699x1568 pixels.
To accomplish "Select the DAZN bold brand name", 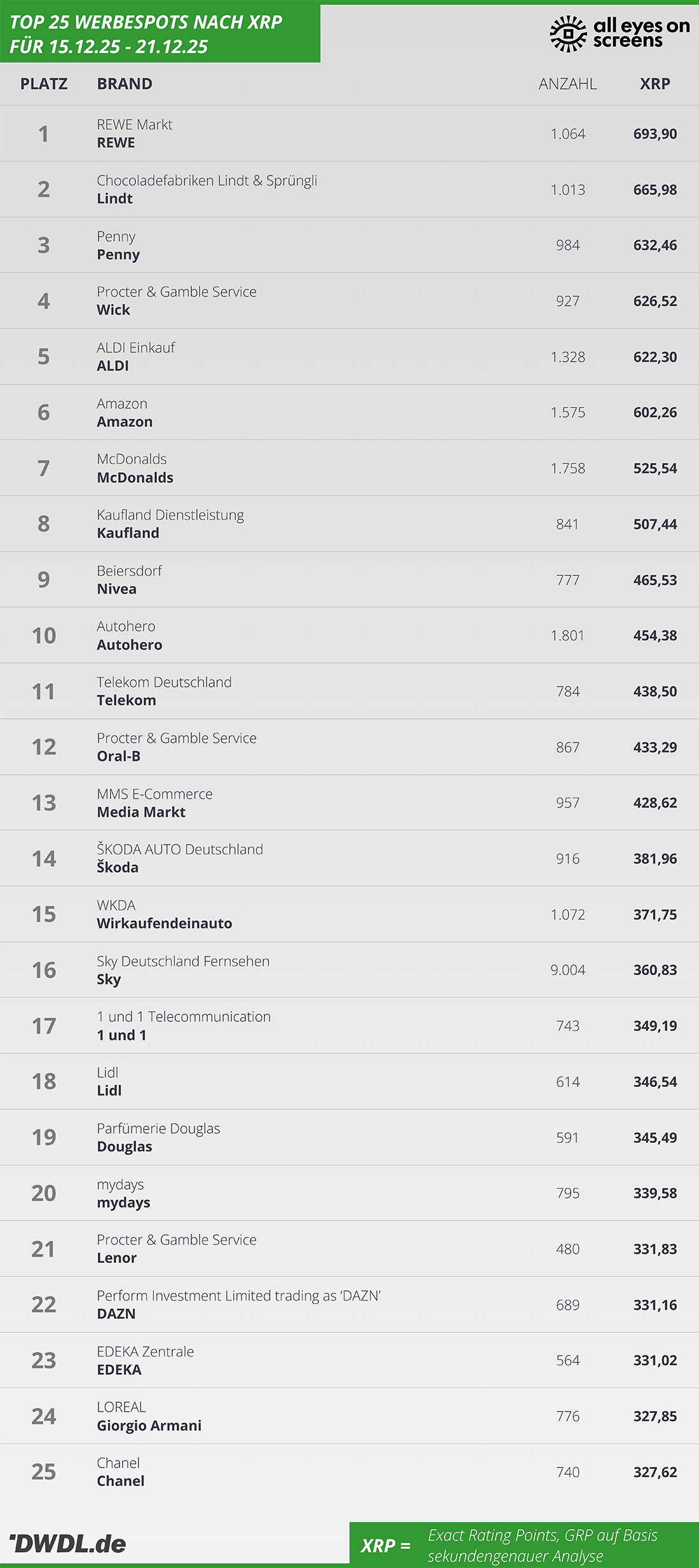I will [x=116, y=1314].
